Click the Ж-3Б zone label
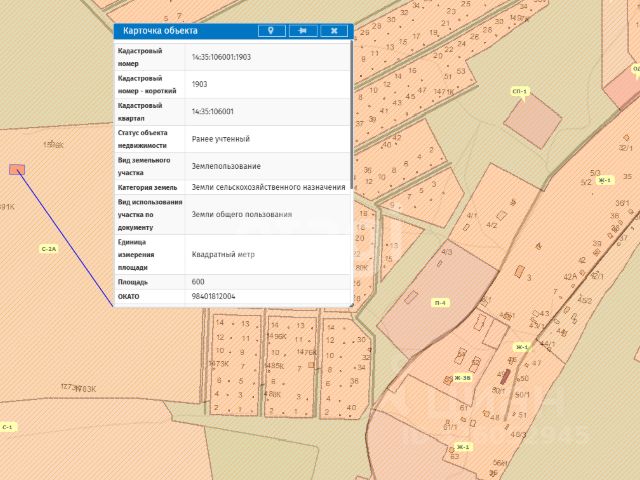The width and height of the screenshot is (640, 480). pyautogui.click(x=462, y=378)
